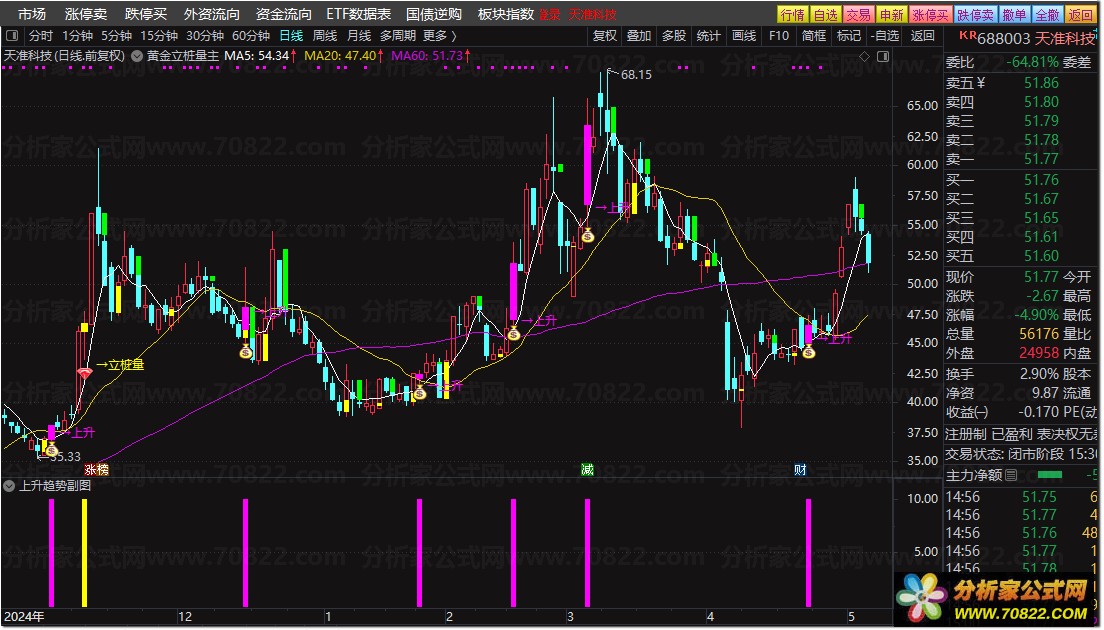The width and height of the screenshot is (1104, 630).
Task: Click the 全撤 button
Action: tap(1048, 14)
